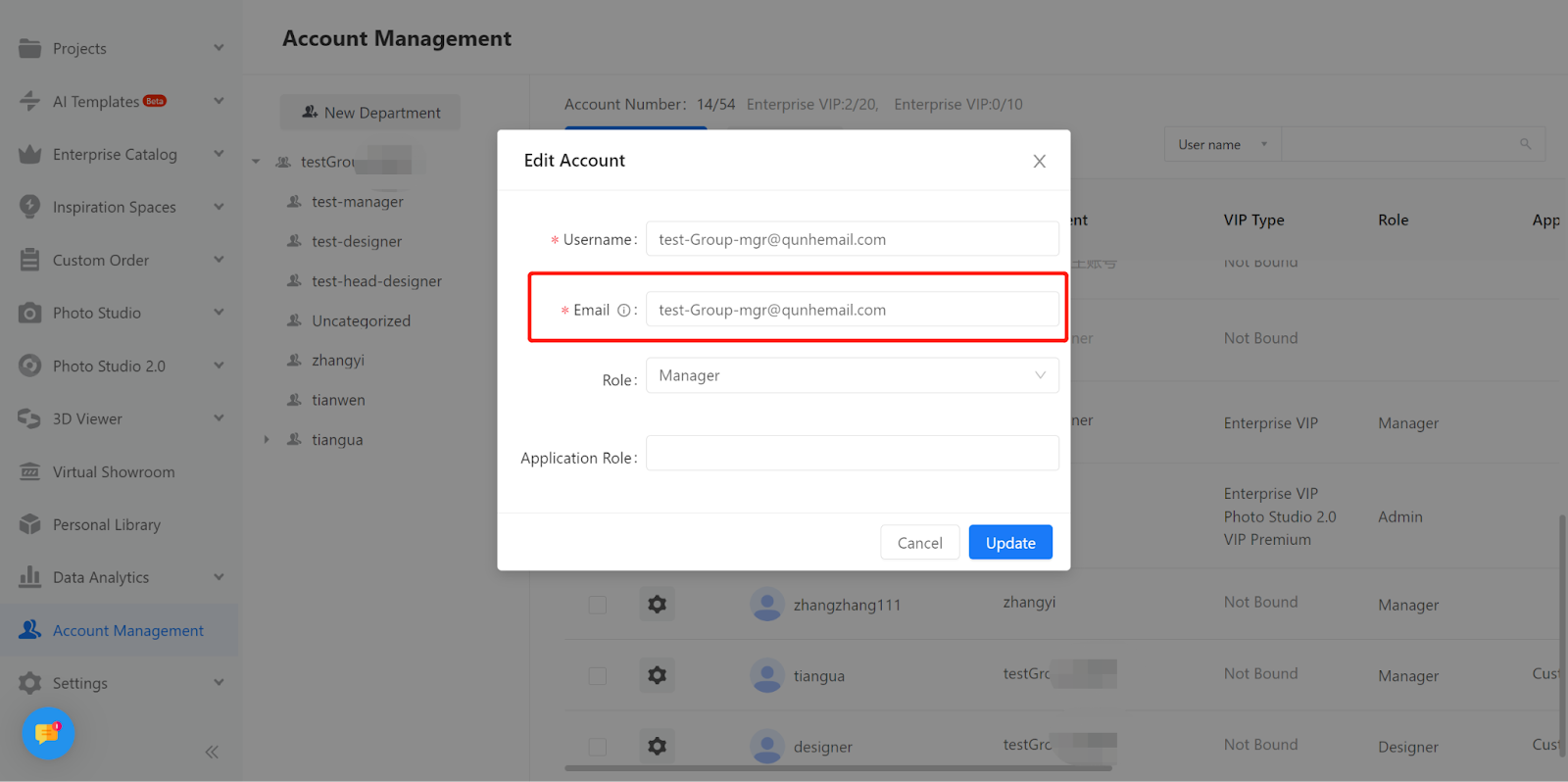Screen dimensions: 1568x782
Task: Close the Edit Account dialog
Action: [1039, 162]
